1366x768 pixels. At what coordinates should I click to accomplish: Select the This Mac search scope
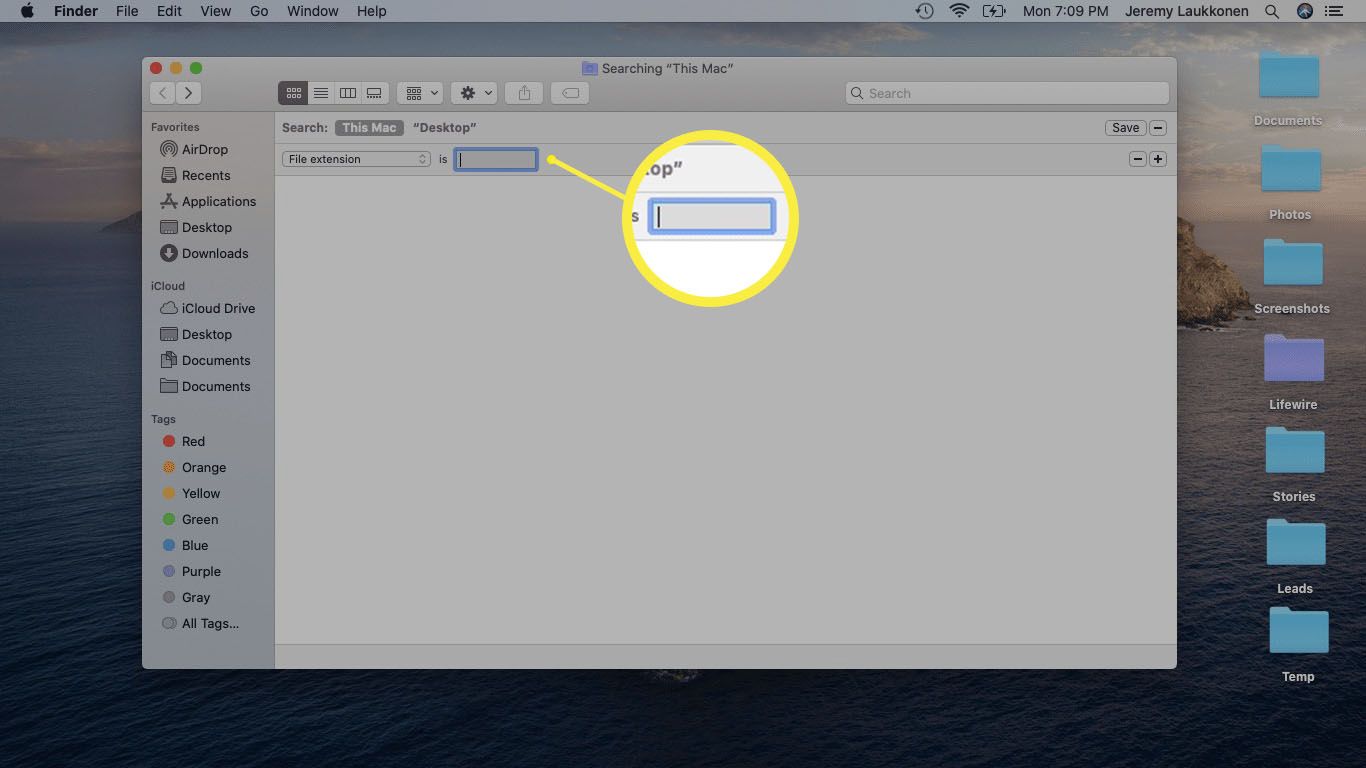(369, 128)
